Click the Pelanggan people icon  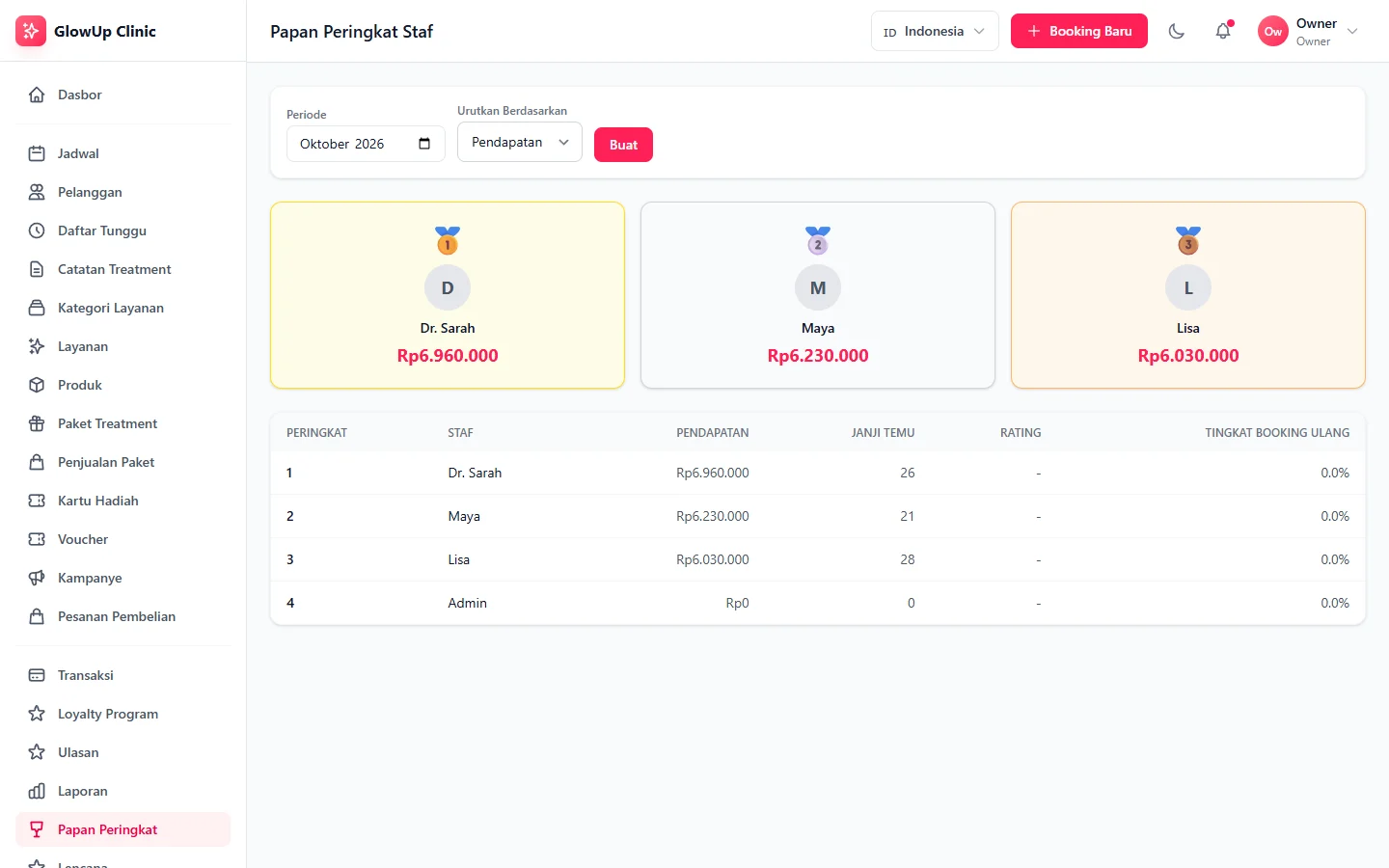(x=37, y=192)
